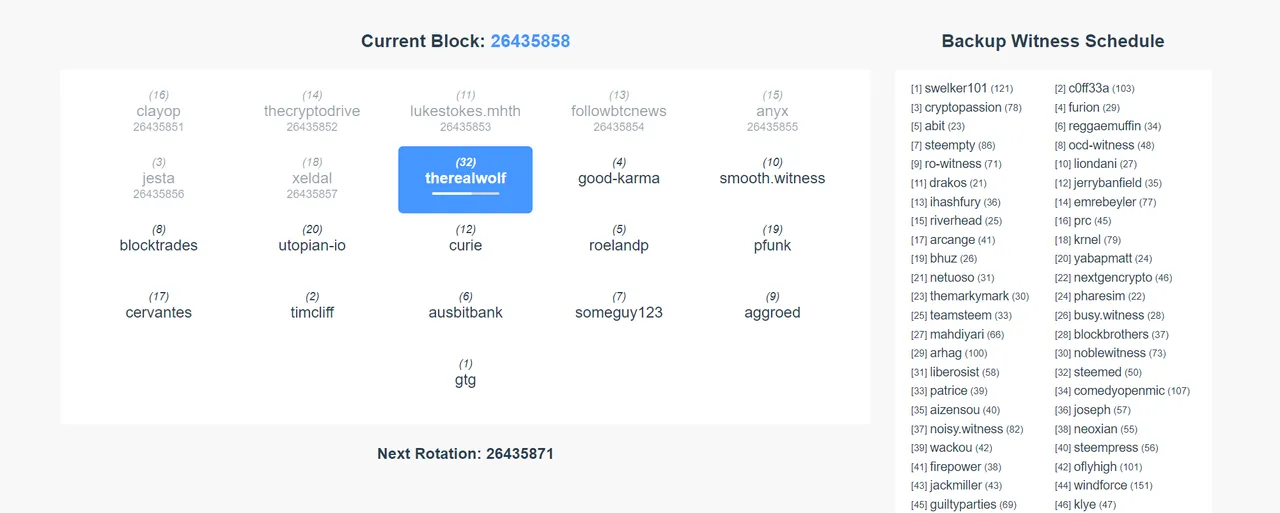The width and height of the screenshot is (1280, 513).
Task: Click the therealwolf progress bar
Action: click(x=465, y=194)
